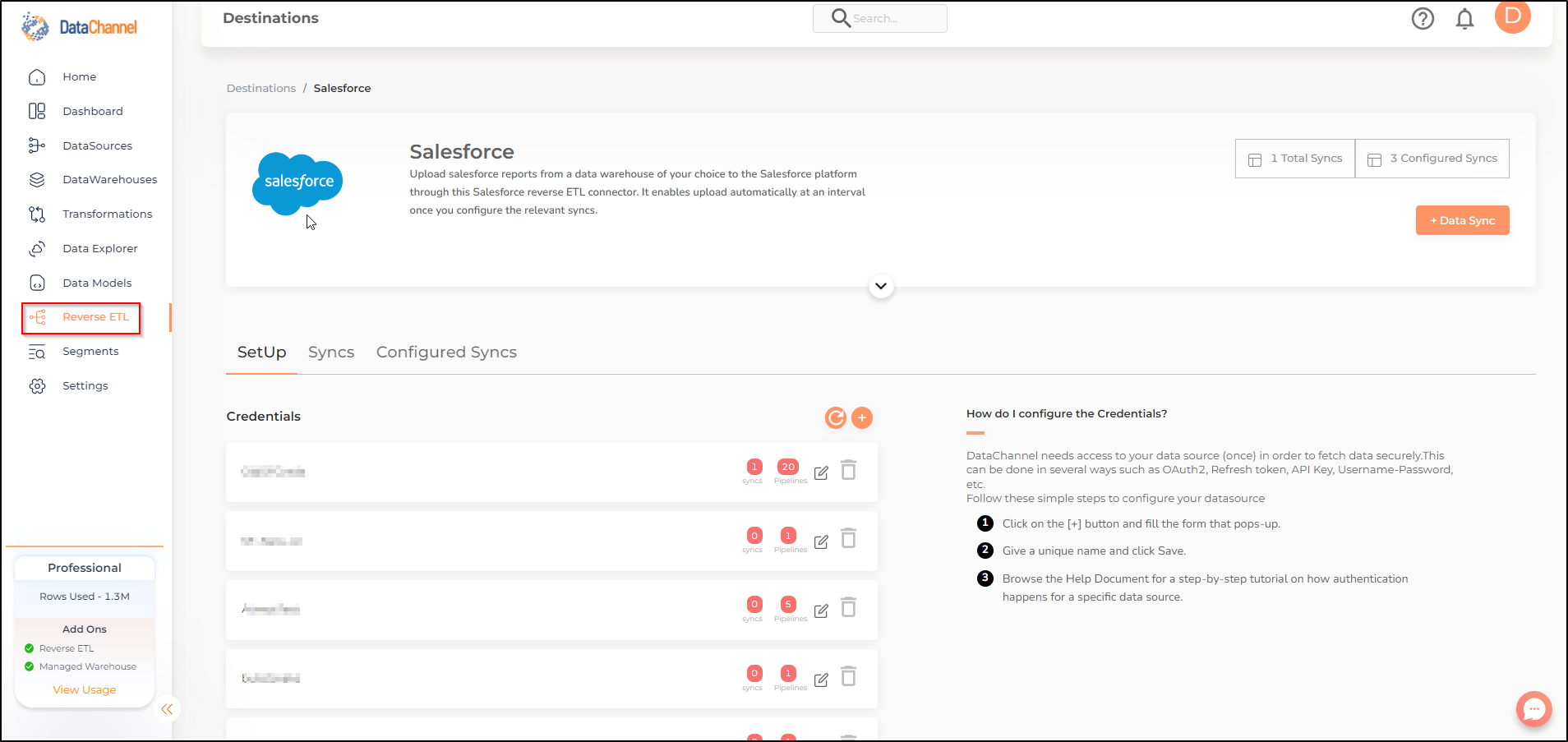Viewport: 1568px width, 742px height.
Task: Click the Transformations icon
Action: (x=37, y=214)
